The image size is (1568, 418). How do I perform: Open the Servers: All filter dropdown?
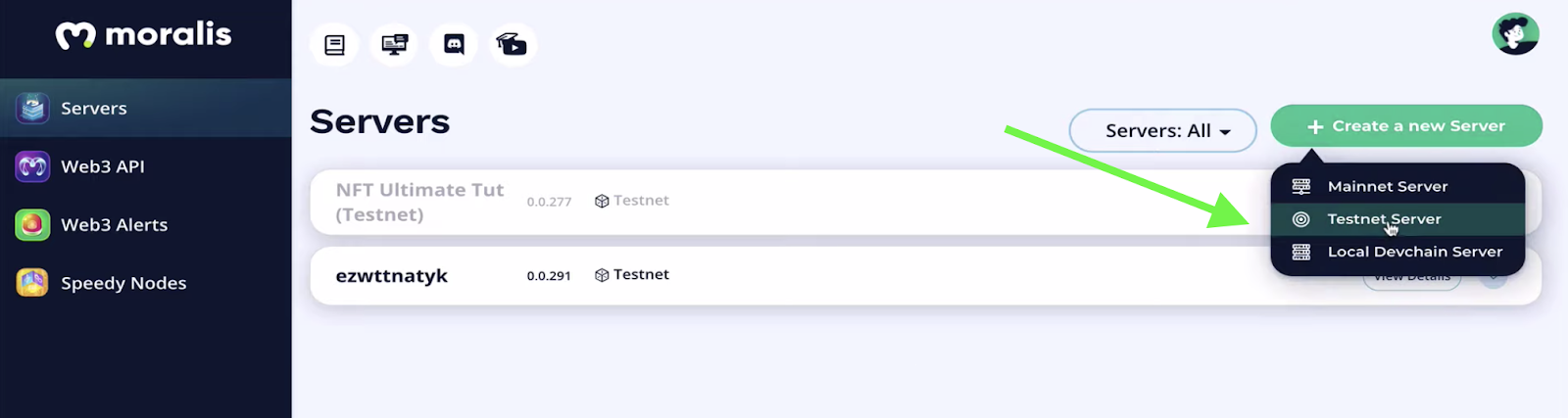1163,130
